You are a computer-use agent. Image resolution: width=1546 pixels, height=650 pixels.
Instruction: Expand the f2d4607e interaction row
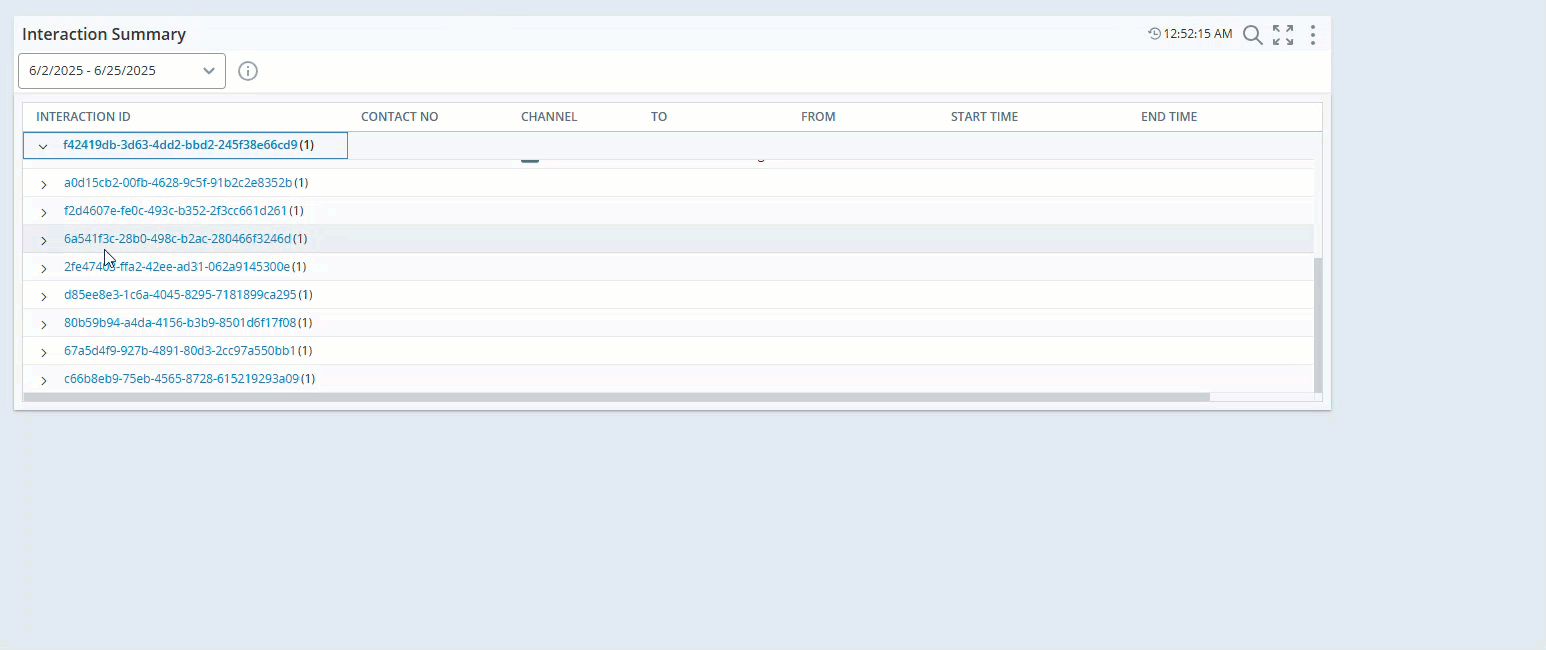44,212
